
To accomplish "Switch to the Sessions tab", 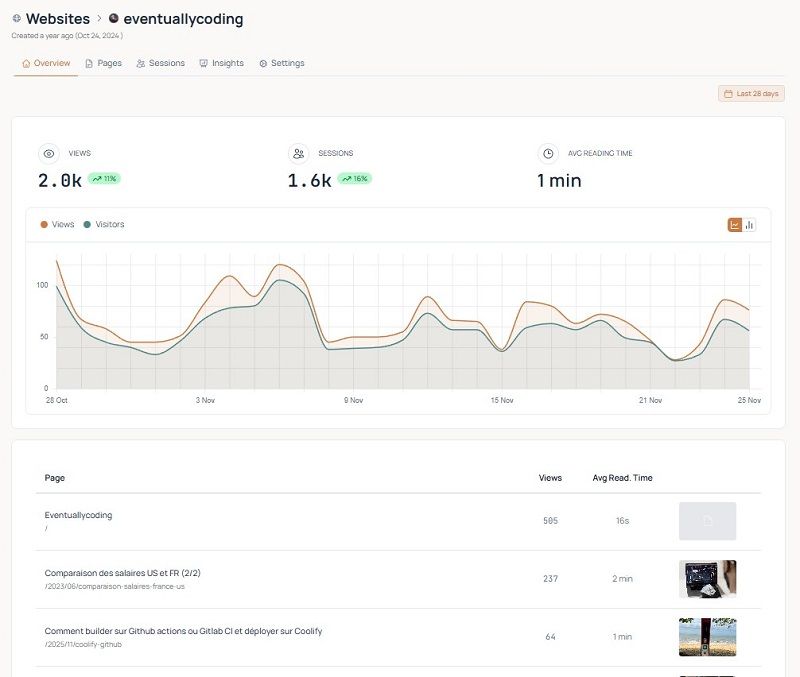I will 162,62.
